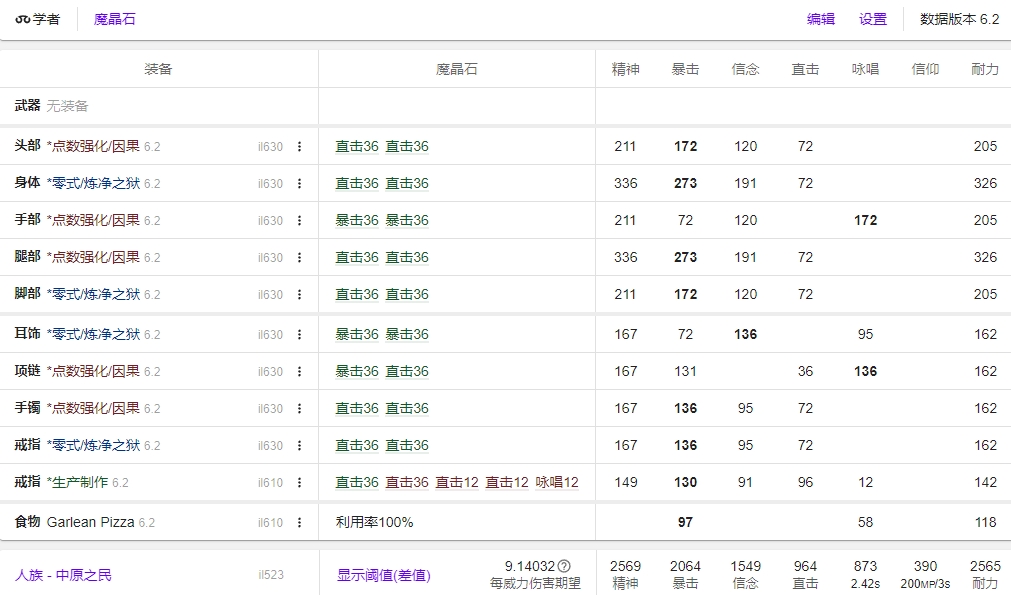Switch to the 魔晶石 tab
1011x595 pixels.
[116, 18]
